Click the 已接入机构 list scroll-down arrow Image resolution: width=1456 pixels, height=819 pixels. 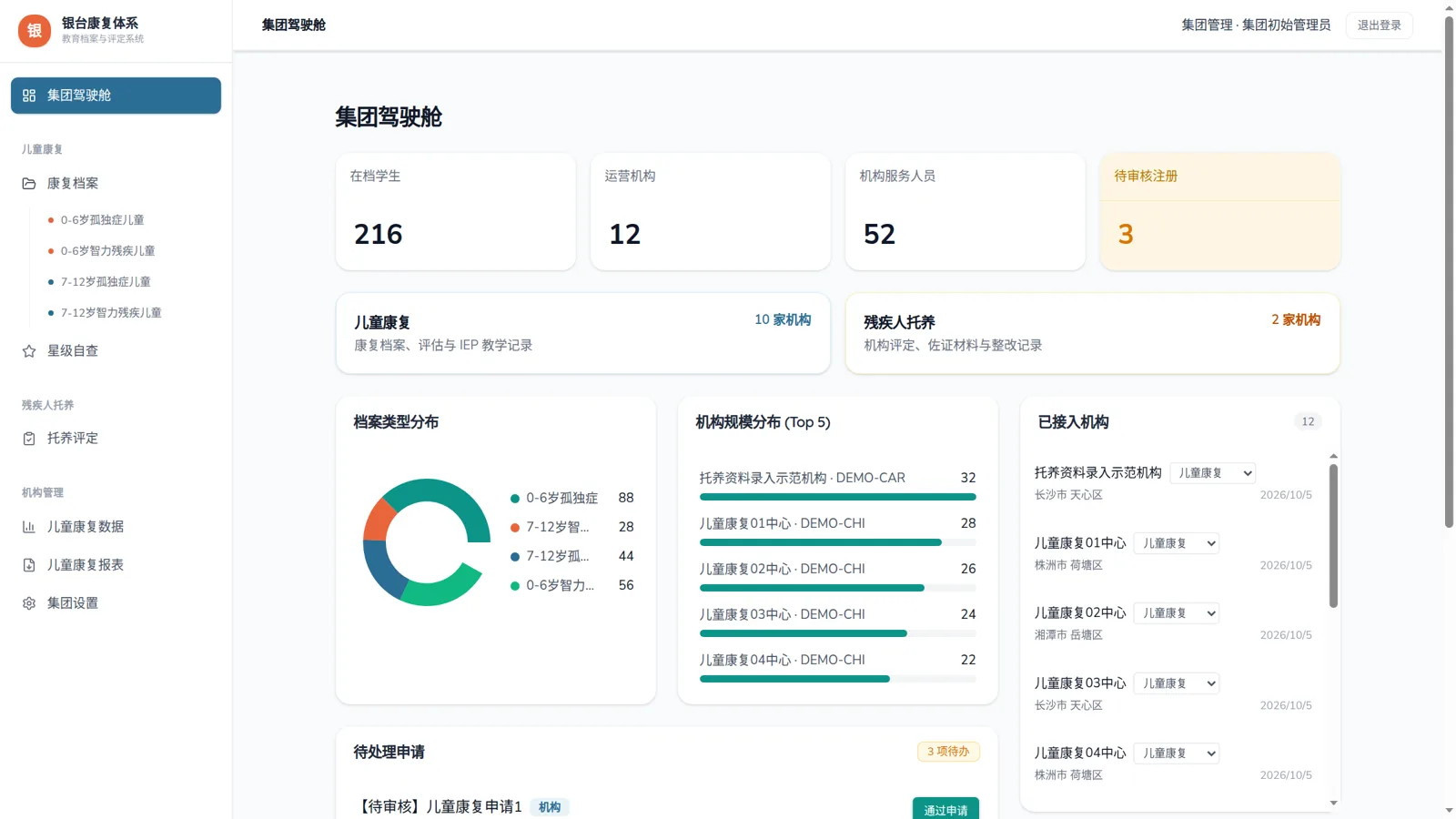point(1333,804)
